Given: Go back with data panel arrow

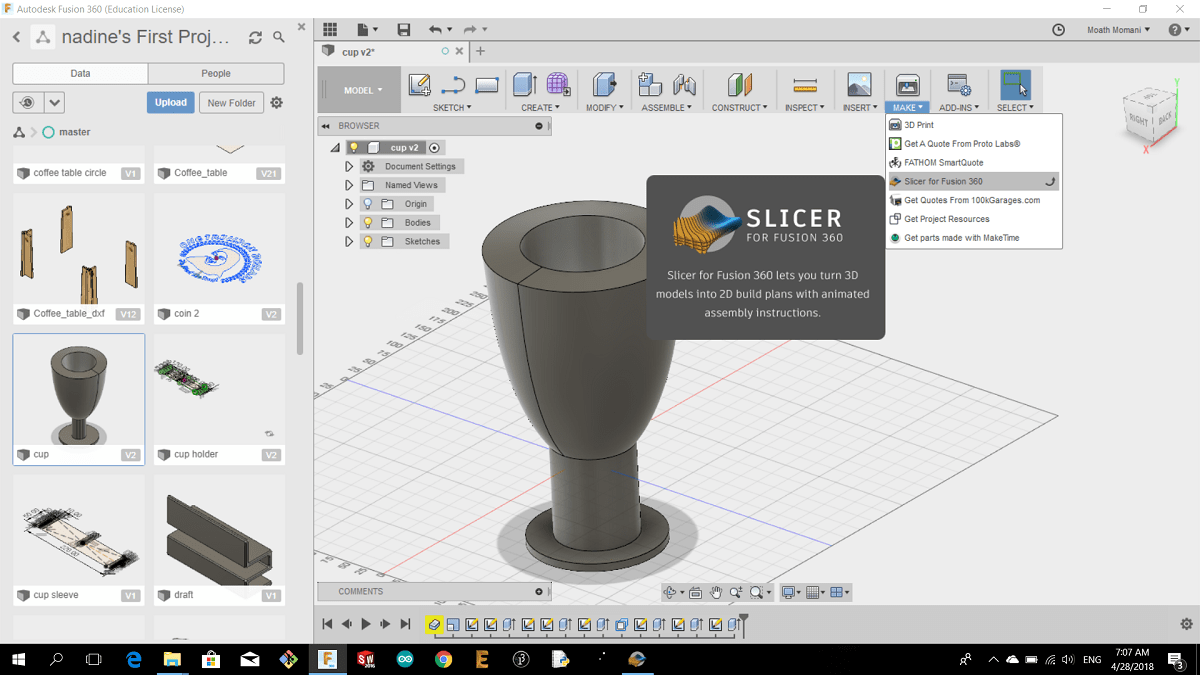Looking at the screenshot, I should 17,37.
